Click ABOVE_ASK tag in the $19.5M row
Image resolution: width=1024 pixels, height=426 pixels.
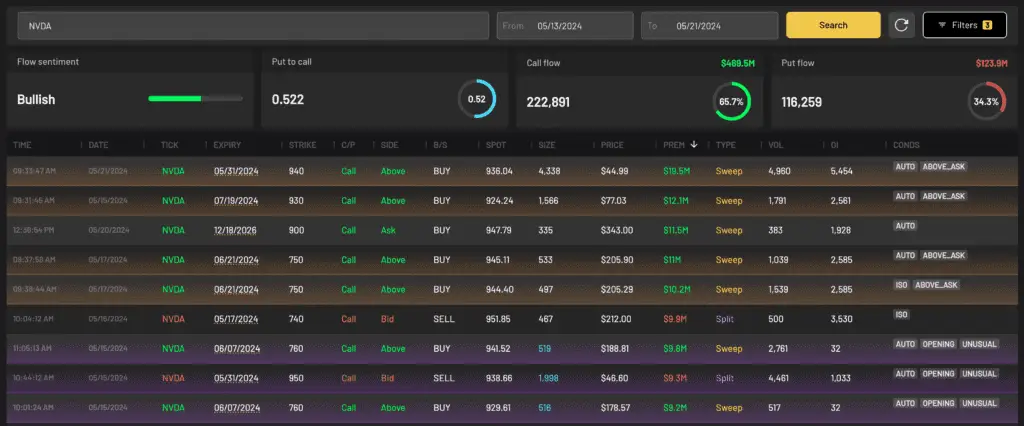tap(943, 167)
